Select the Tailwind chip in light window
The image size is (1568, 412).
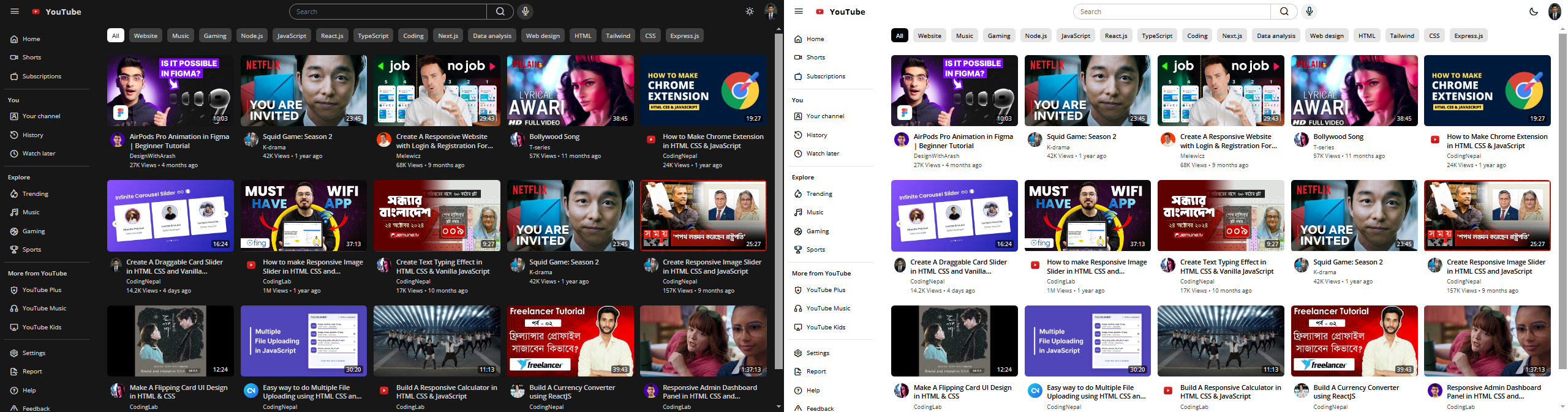[1402, 36]
